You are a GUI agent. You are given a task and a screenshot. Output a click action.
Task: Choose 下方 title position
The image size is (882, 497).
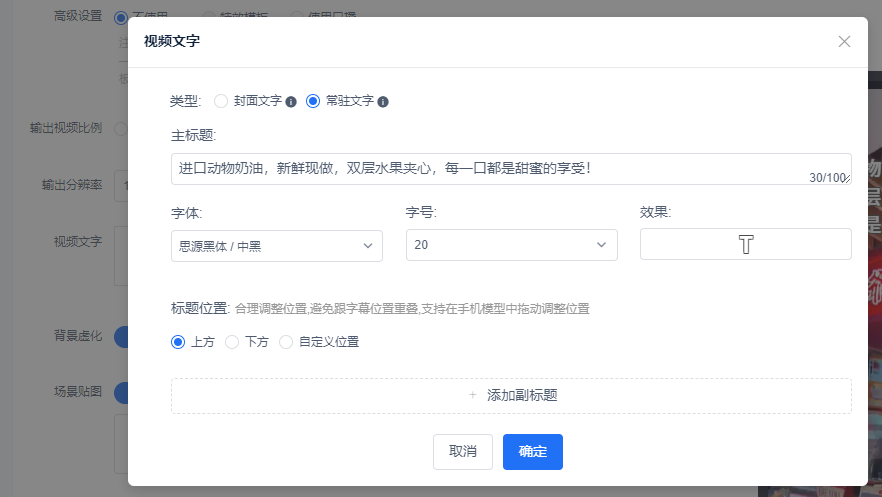point(232,342)
